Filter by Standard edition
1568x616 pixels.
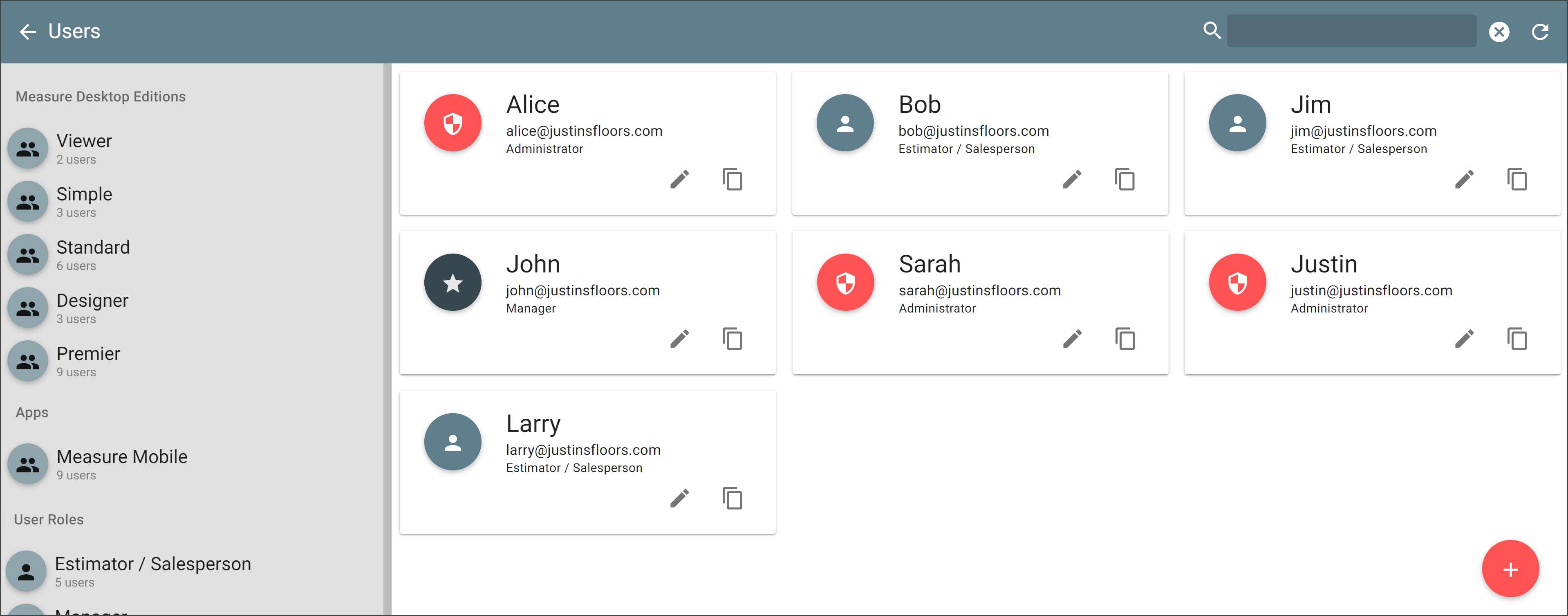click(192, 255)
